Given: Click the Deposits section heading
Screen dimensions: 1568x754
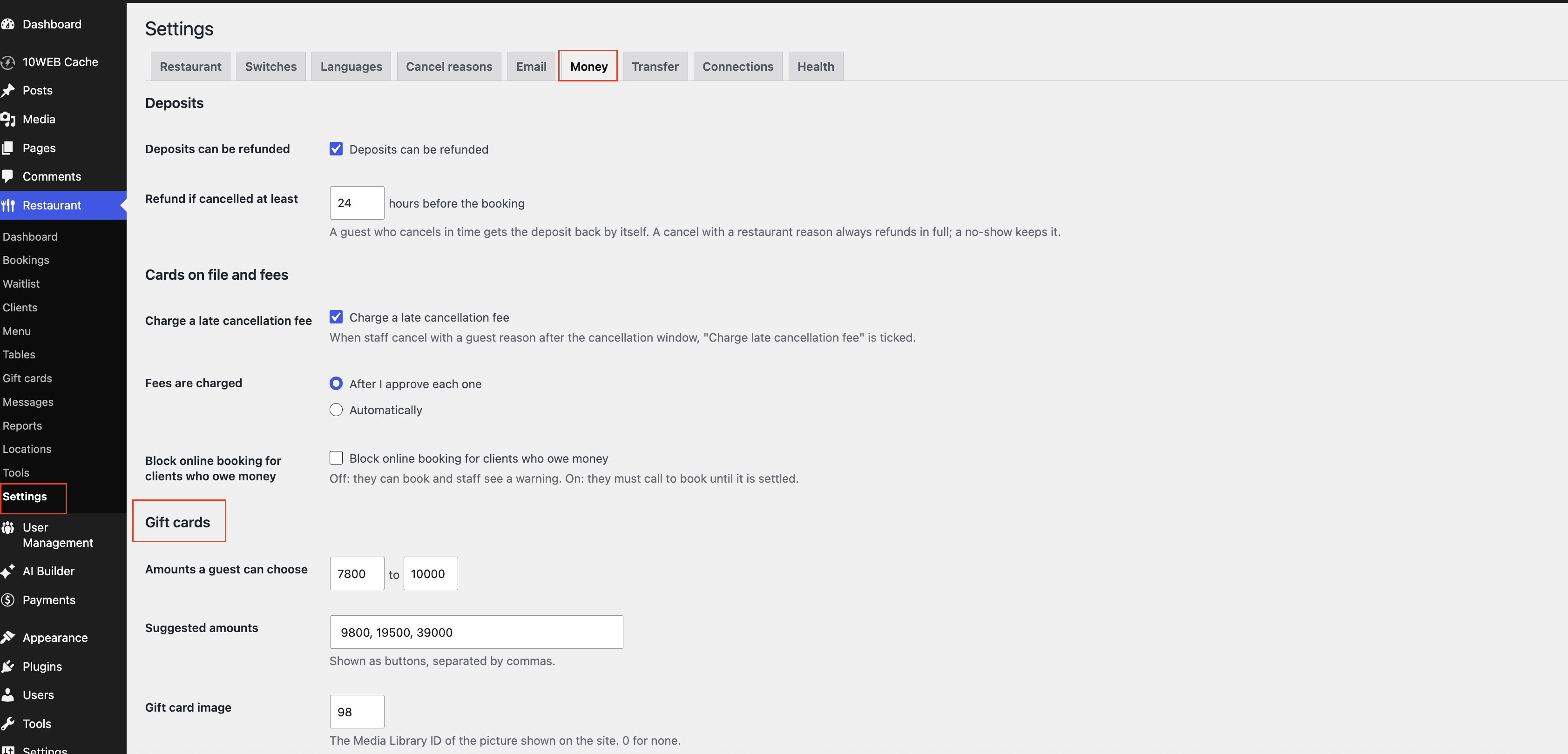Looking at the screenshot, I should [x=174, y=103].
